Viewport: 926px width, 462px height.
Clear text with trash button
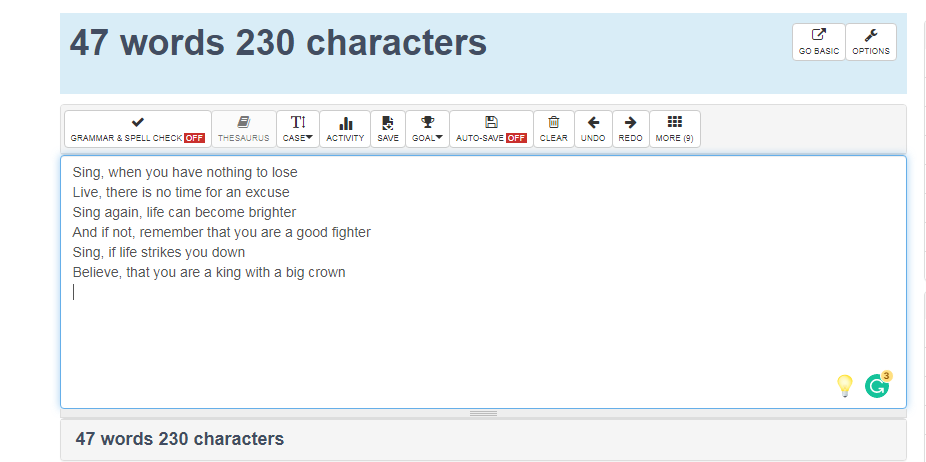(553, 129)
